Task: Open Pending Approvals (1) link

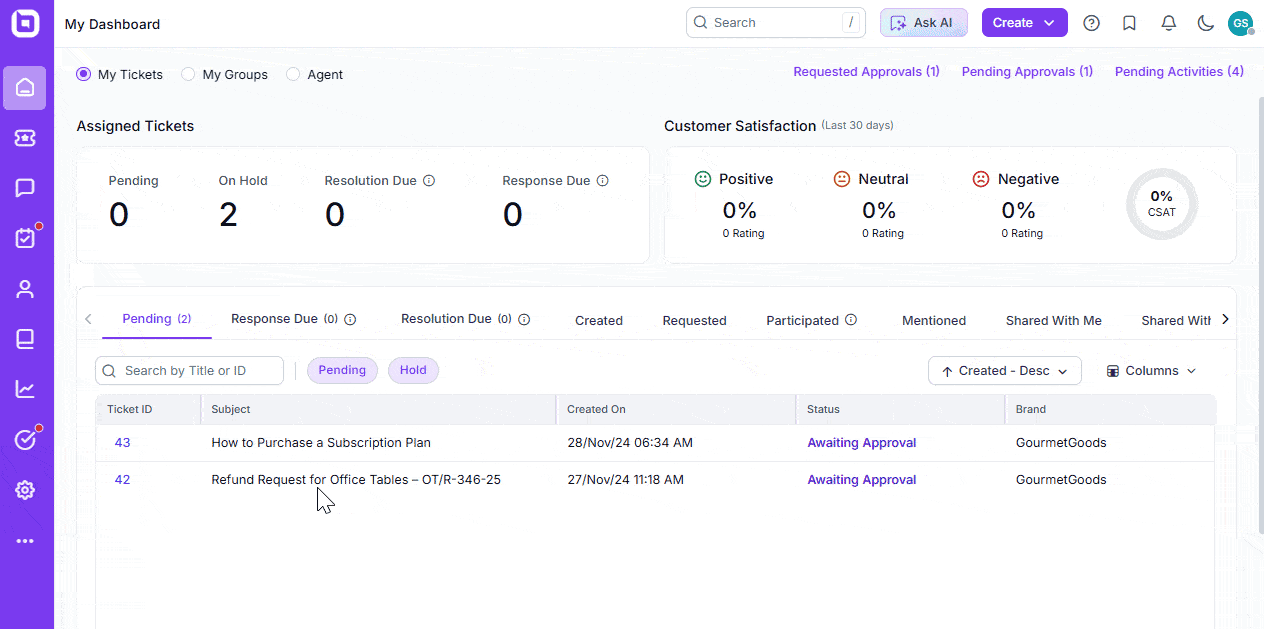Action: click(1027, 72)
